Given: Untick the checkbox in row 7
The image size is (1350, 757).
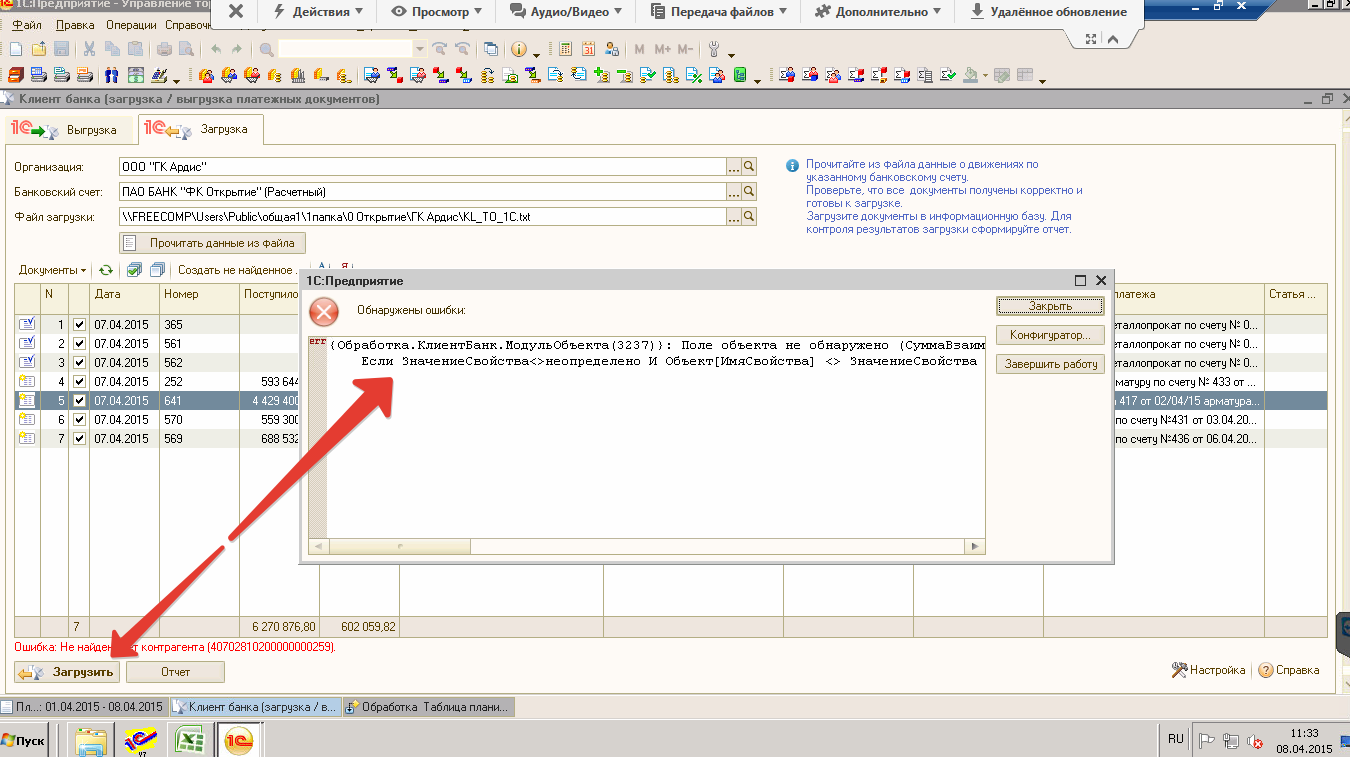Looking at the screenshot, I should [79, 439].
